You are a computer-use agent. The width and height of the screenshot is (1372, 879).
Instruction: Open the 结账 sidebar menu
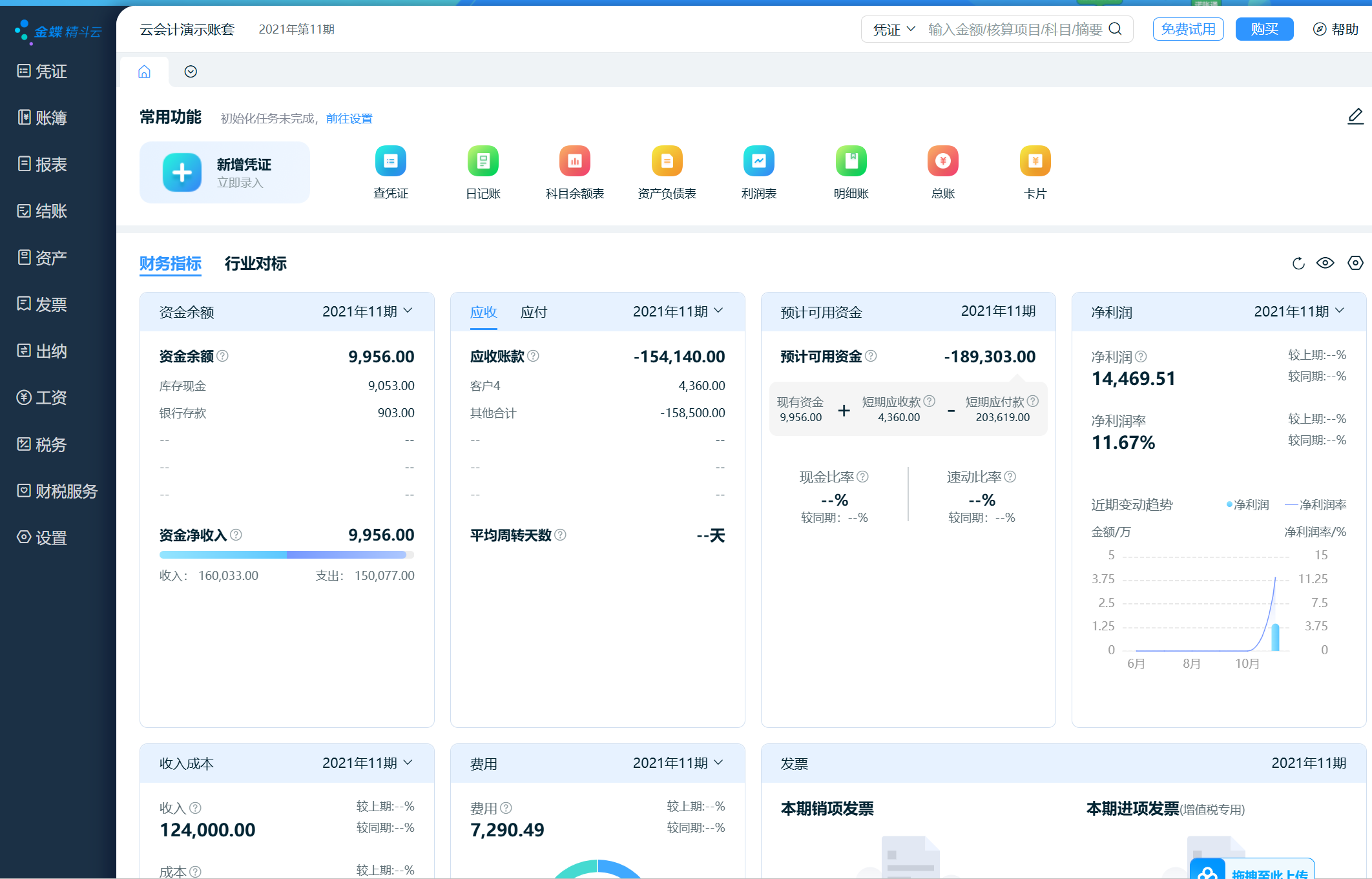click(43, 211)
